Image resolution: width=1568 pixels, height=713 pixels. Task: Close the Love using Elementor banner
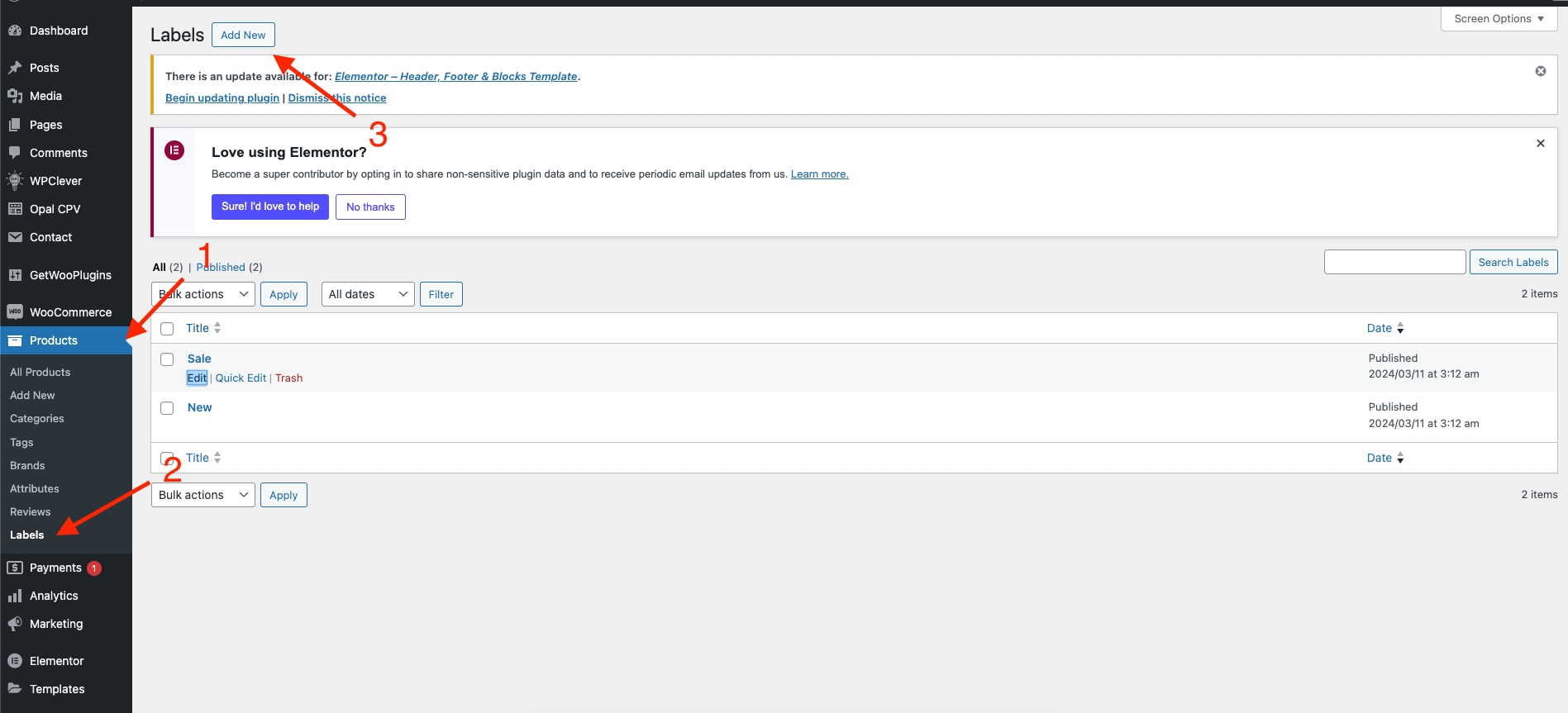tap(1541, 144)
